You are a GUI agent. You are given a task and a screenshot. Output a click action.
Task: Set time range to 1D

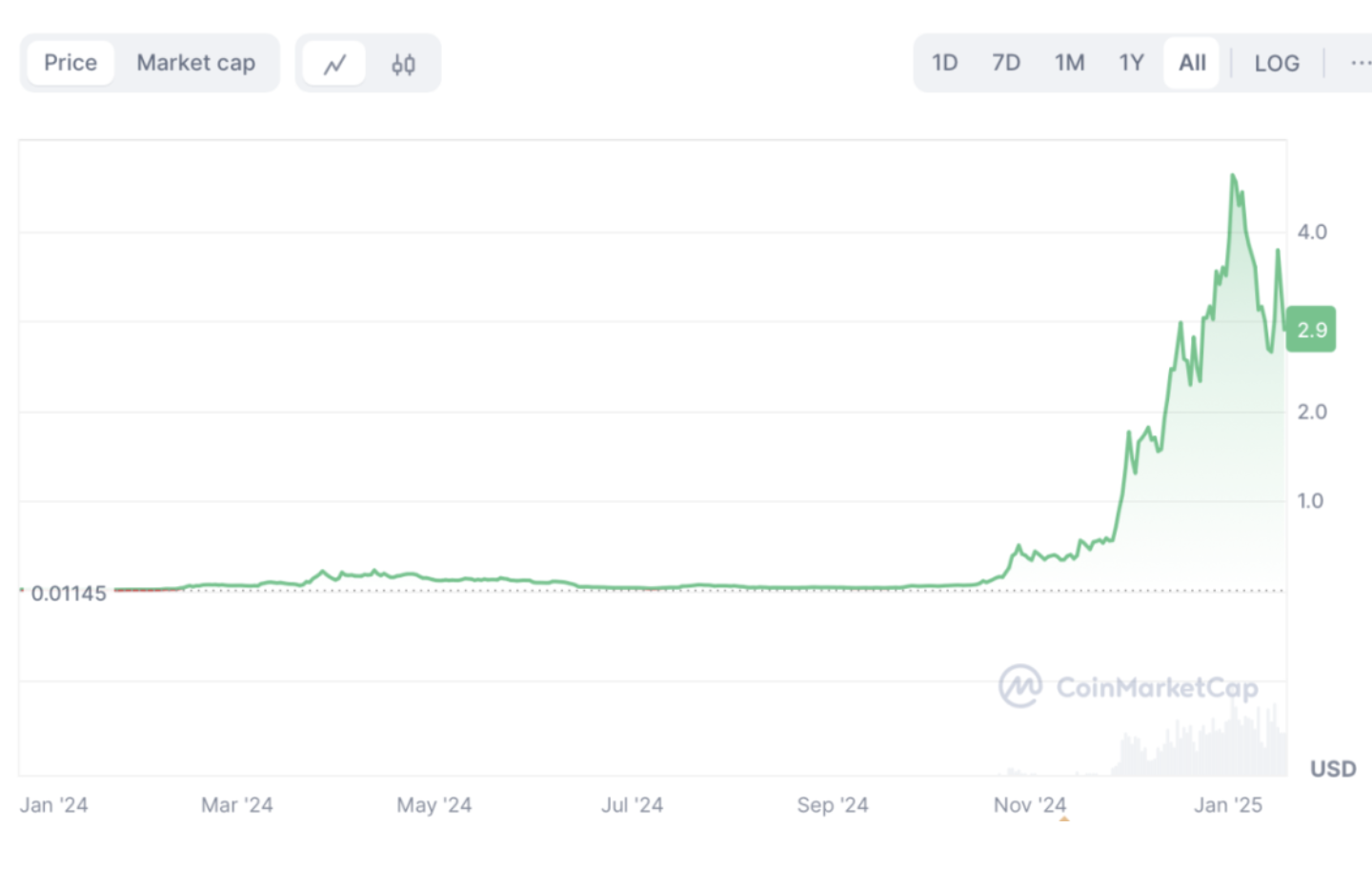point(944,63)
